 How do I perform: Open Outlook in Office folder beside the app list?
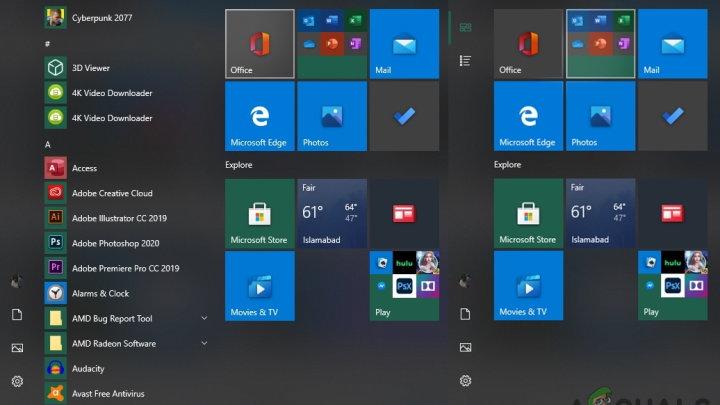[309, 20]
